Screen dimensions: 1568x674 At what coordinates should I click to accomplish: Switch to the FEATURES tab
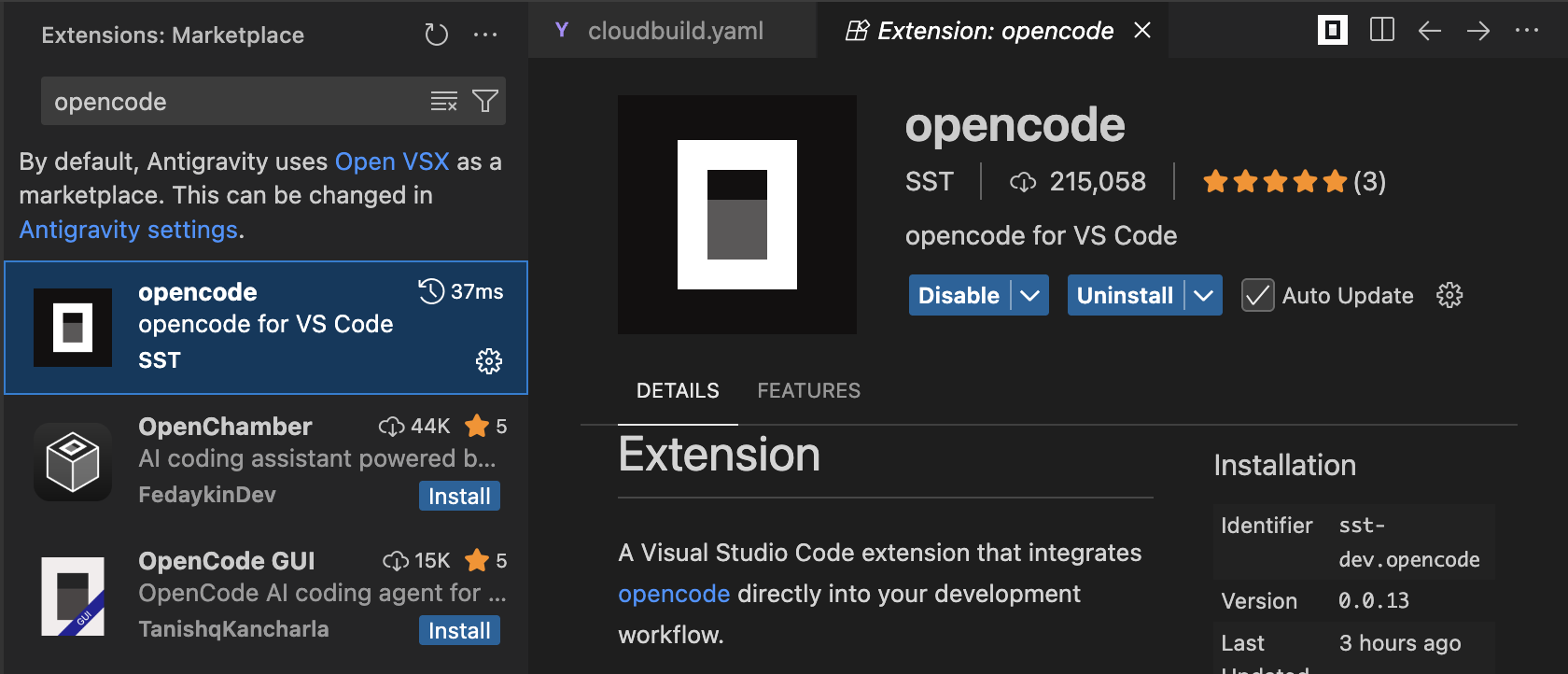click(809, 391)
